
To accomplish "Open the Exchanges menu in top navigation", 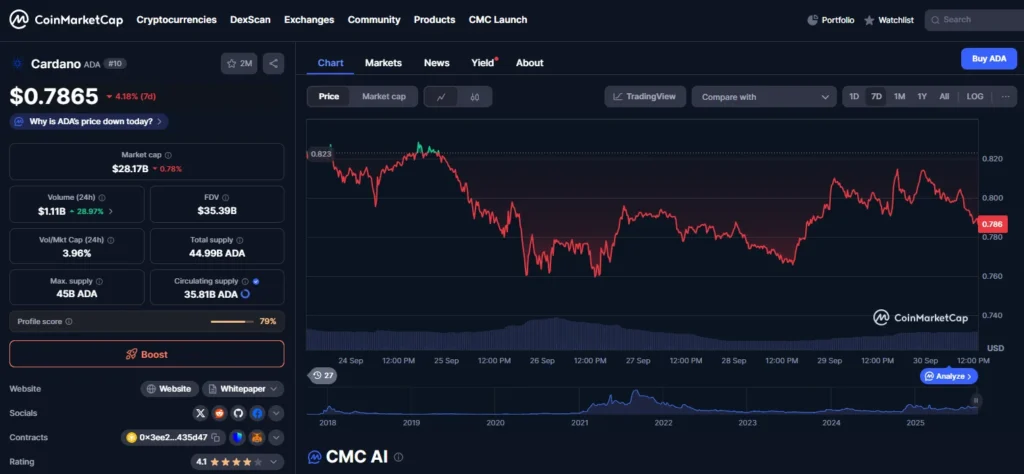I will (309, 19).
